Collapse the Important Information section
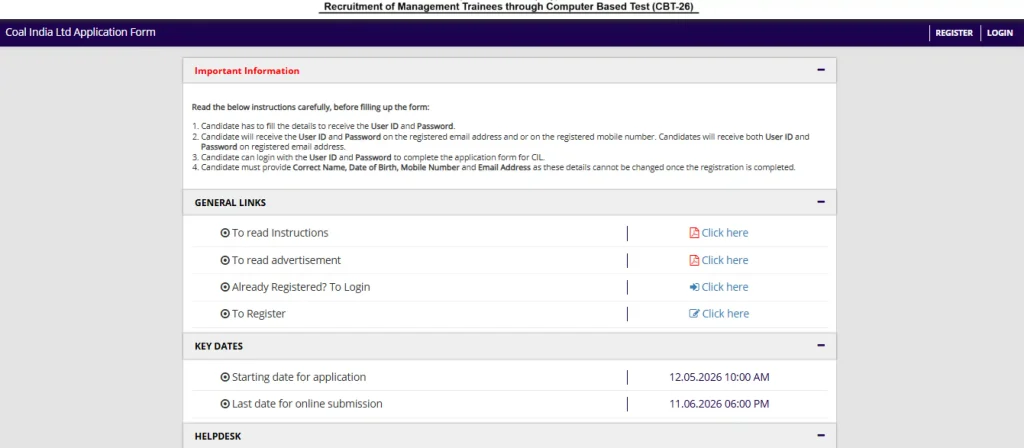The image size is (1024, 448). pos(821,71)
